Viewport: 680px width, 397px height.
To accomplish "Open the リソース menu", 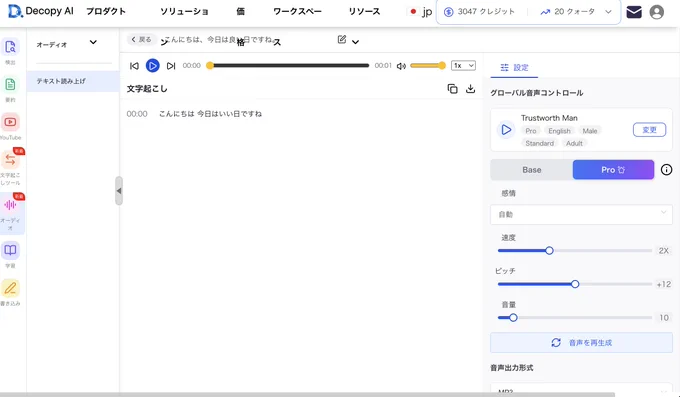I will coord(364,12).
